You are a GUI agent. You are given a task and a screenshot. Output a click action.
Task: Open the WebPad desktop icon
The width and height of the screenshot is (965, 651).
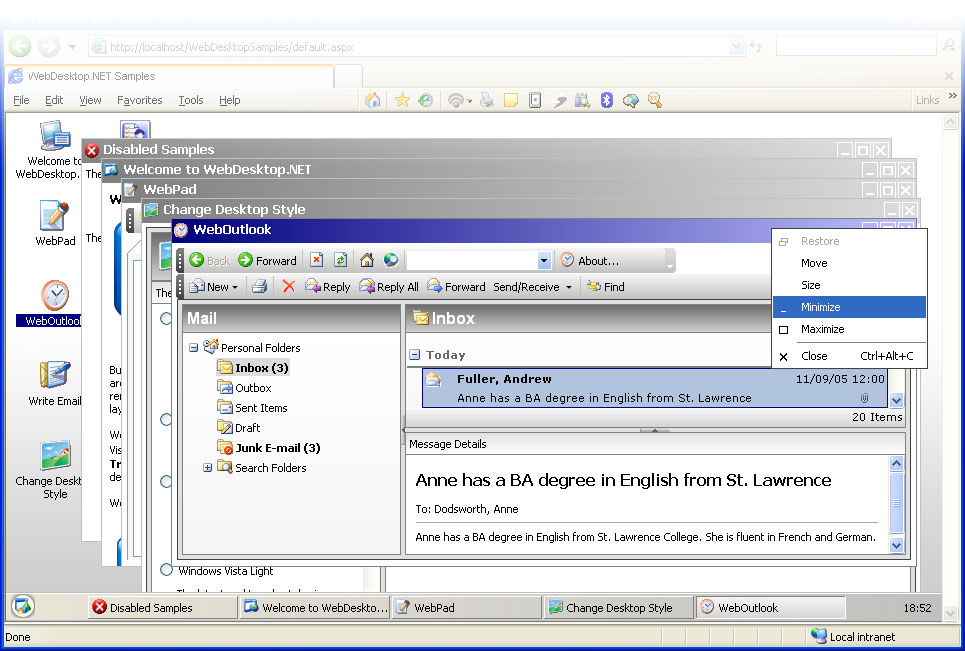pyautogui.click(x=55, y=217)
